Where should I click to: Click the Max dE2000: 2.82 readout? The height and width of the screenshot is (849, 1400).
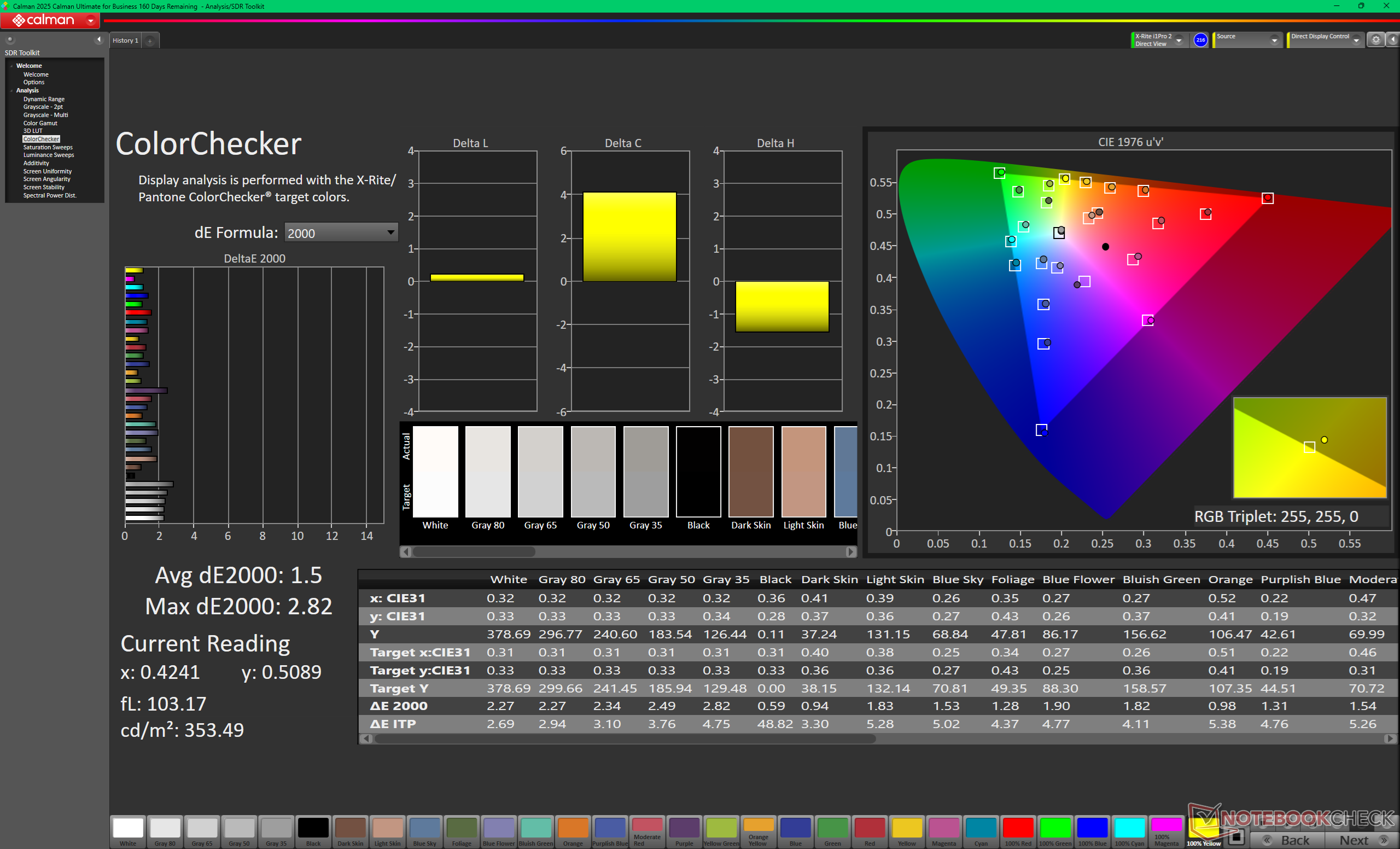[238, 606]
